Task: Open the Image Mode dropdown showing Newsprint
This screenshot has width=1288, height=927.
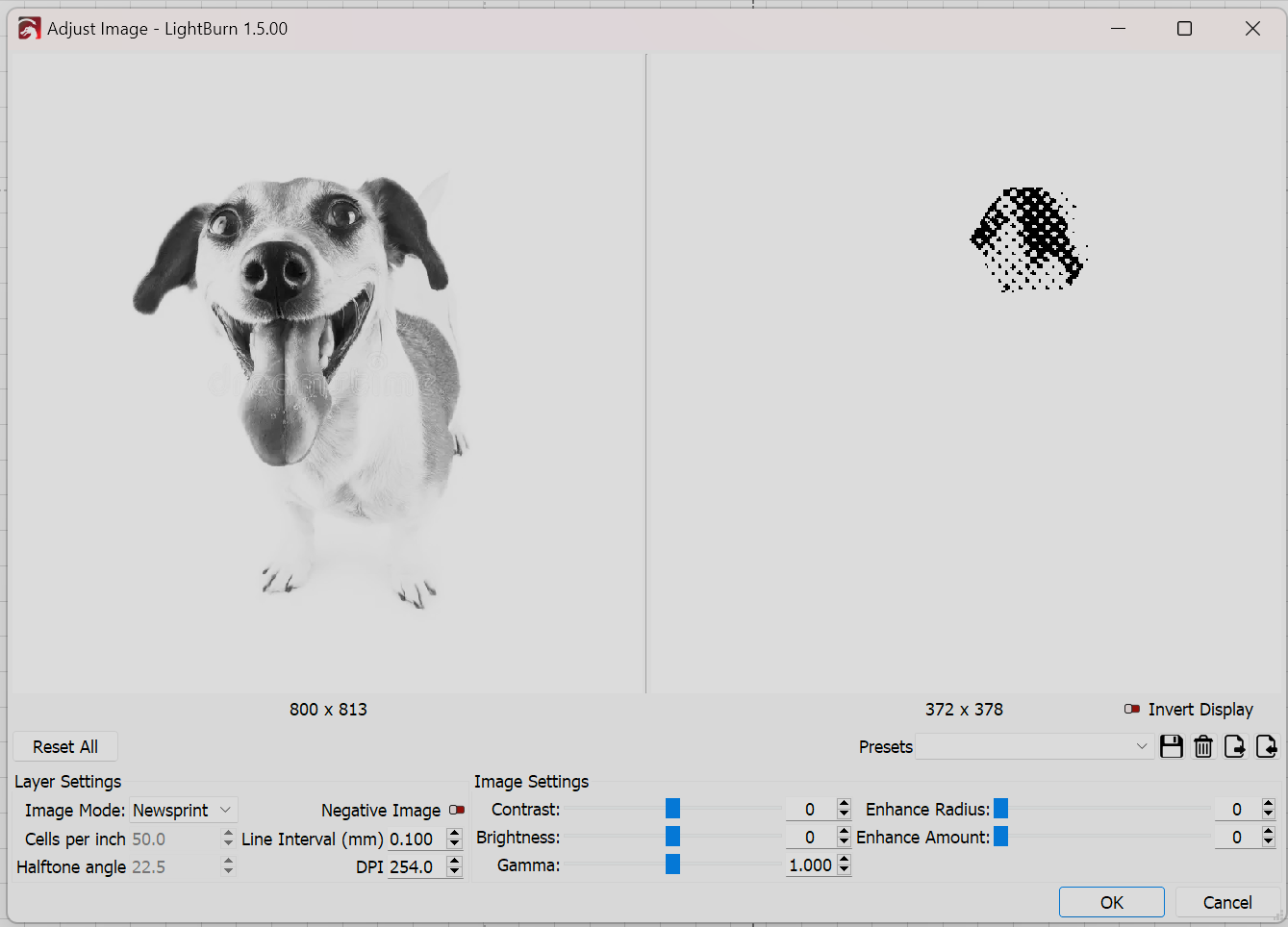Action: pos(183,810)
